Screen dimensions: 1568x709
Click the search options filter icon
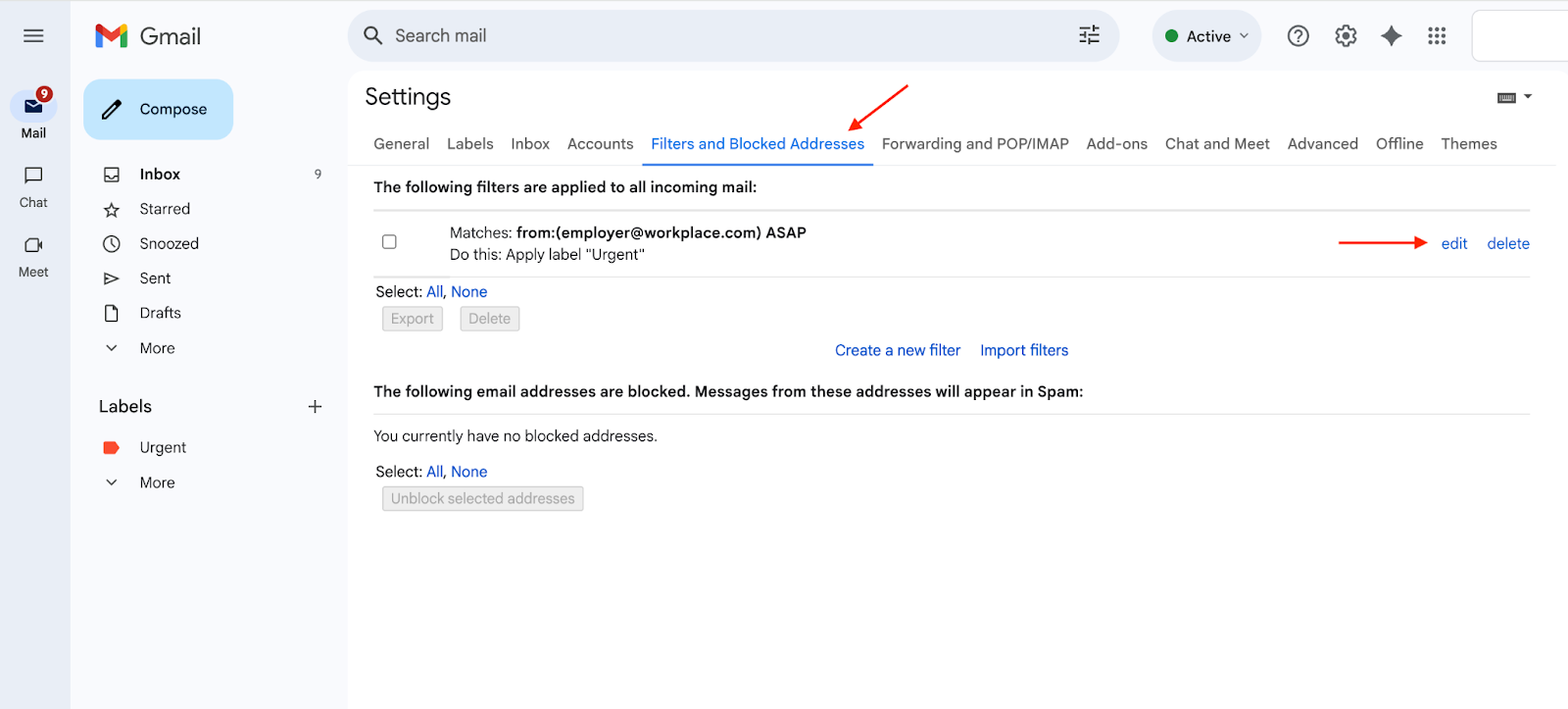1089,36
